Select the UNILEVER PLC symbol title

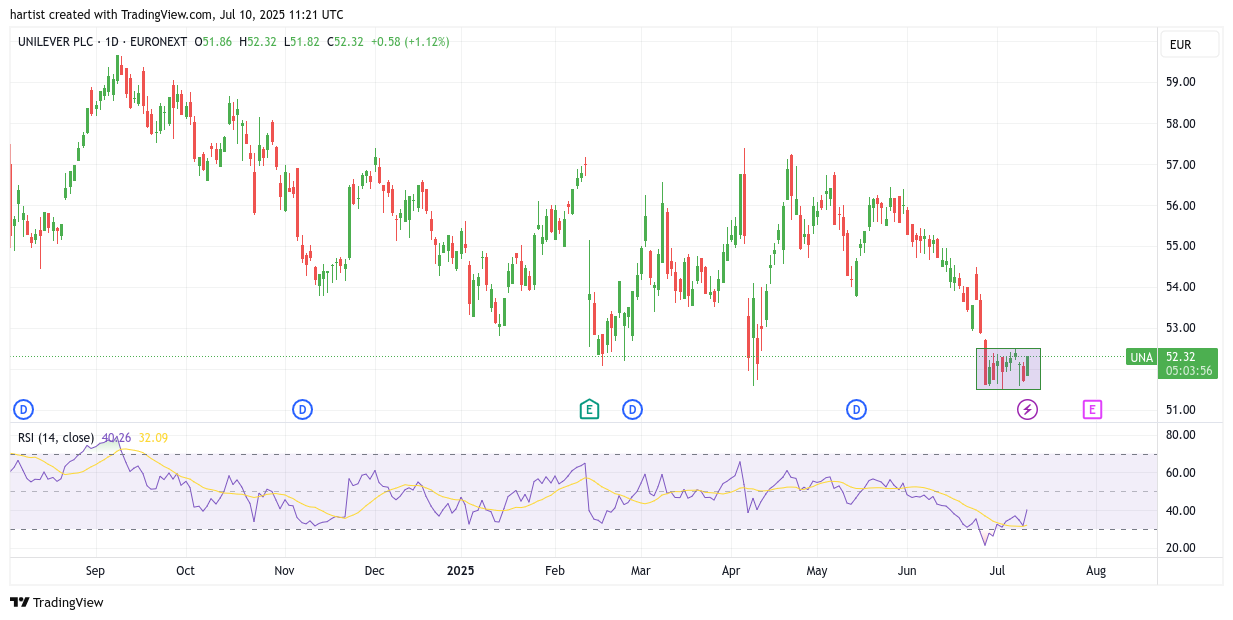57,42
